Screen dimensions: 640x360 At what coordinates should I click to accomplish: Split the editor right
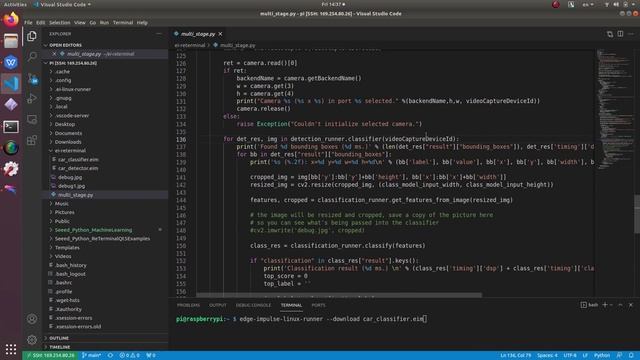click(620, 34)
